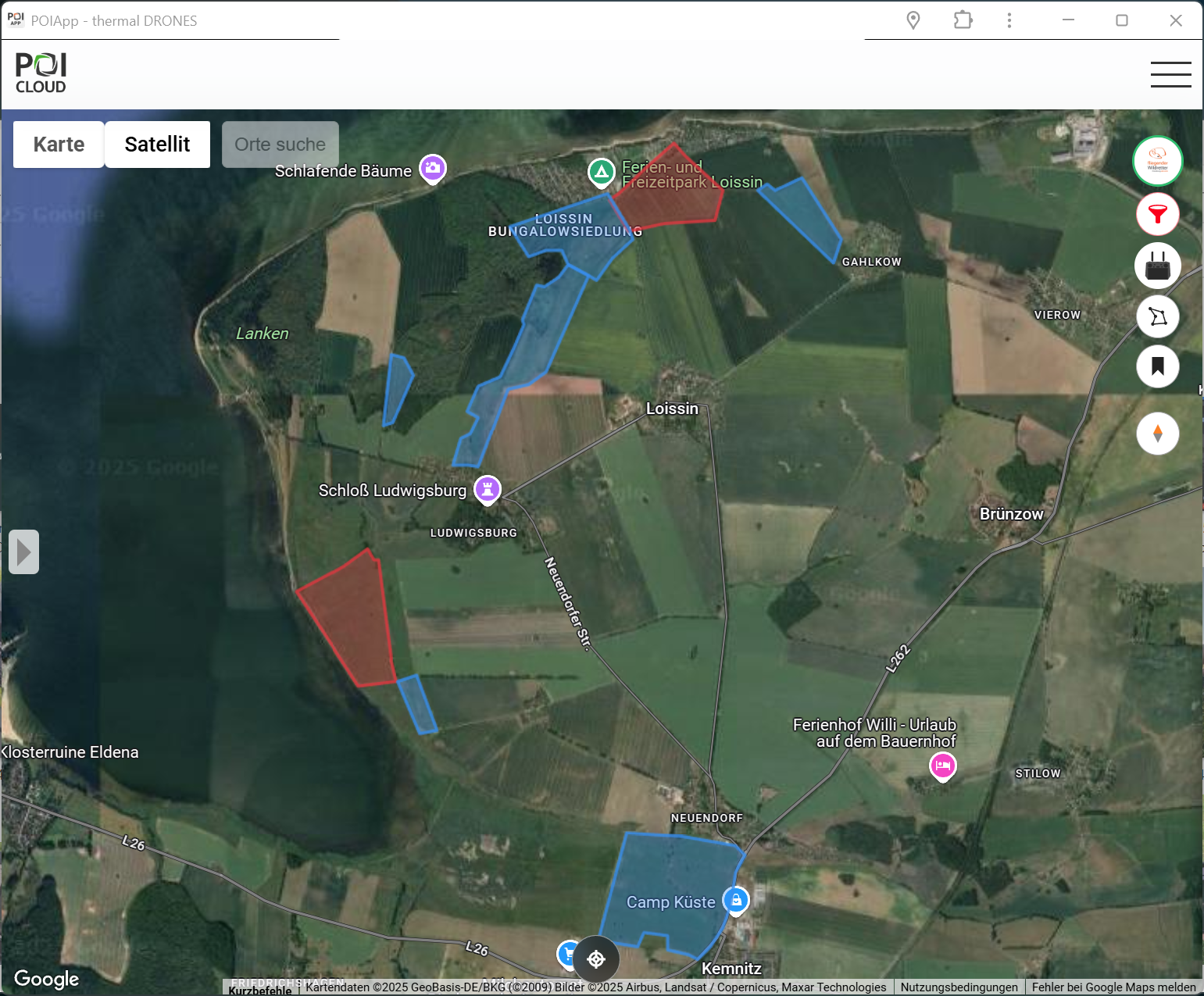
Task: Expand the left side panel arrow
Action: [23, 552]
